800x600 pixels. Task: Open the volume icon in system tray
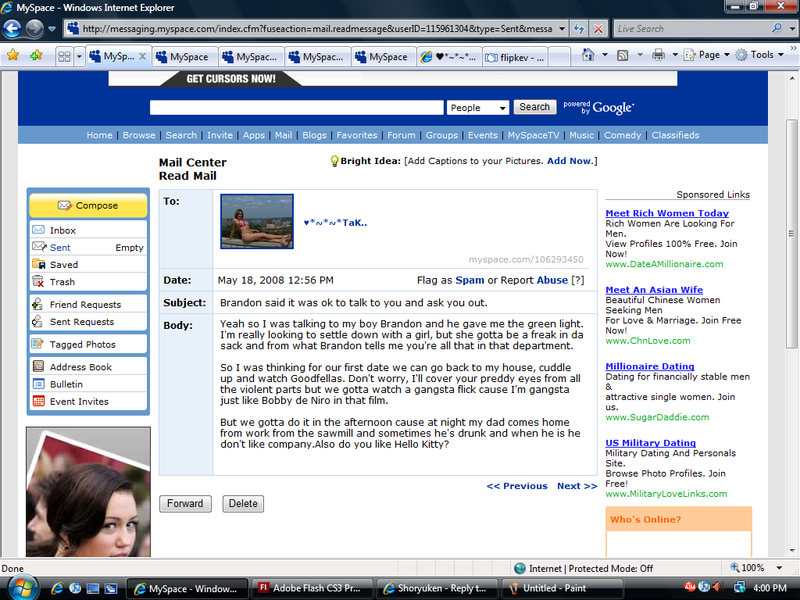(x=717, y=587)
